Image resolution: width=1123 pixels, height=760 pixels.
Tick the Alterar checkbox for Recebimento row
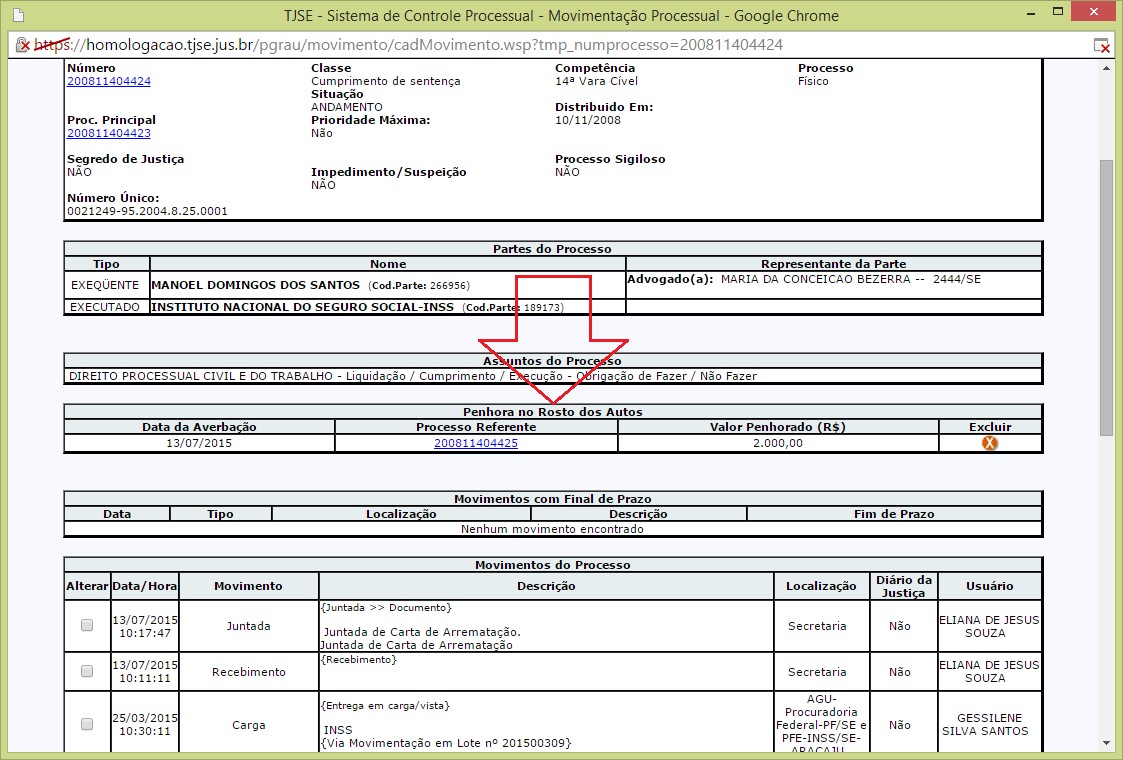click(87, 671)
